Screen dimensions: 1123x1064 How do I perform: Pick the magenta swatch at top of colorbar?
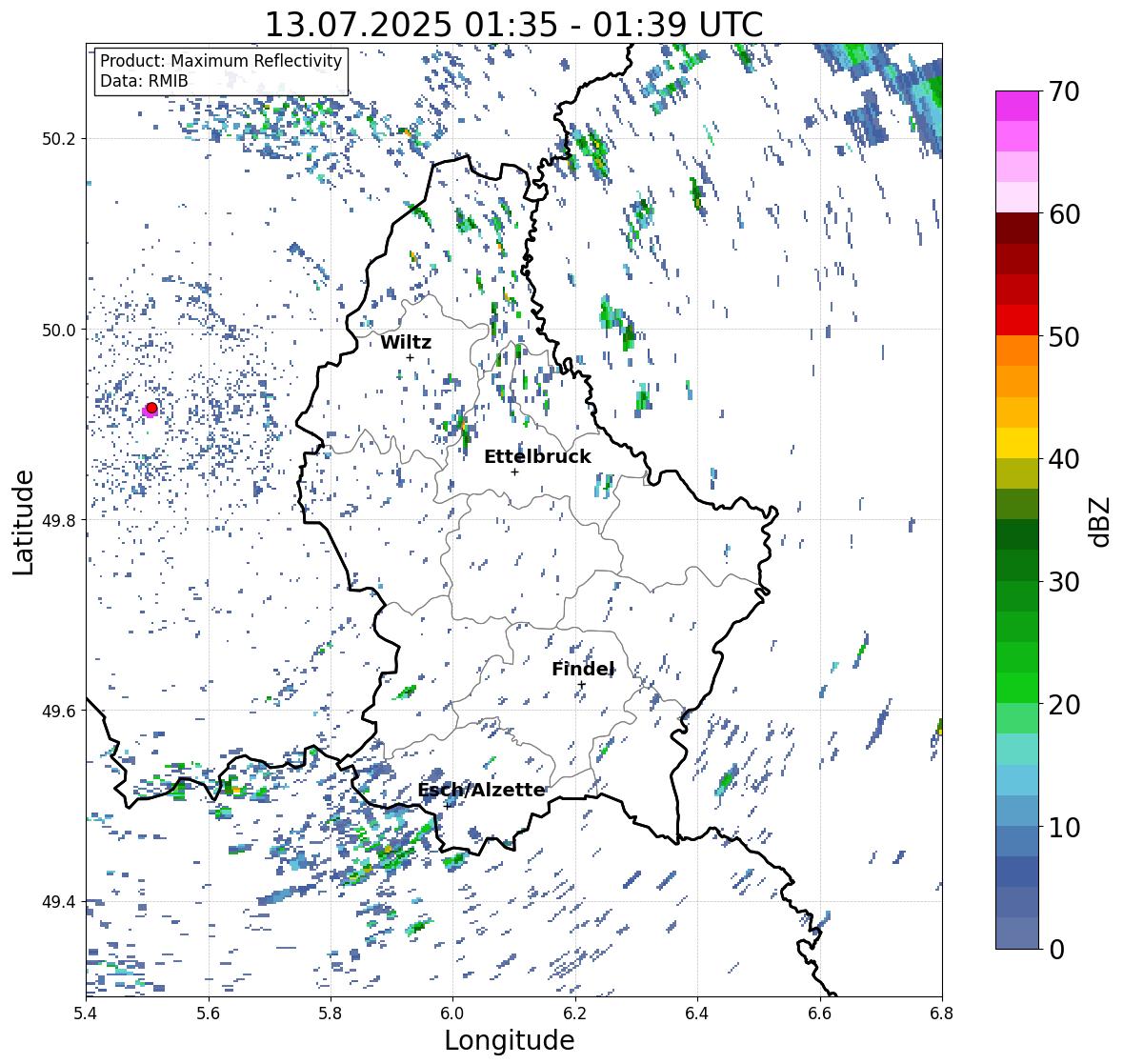(x=1017, y=106)
